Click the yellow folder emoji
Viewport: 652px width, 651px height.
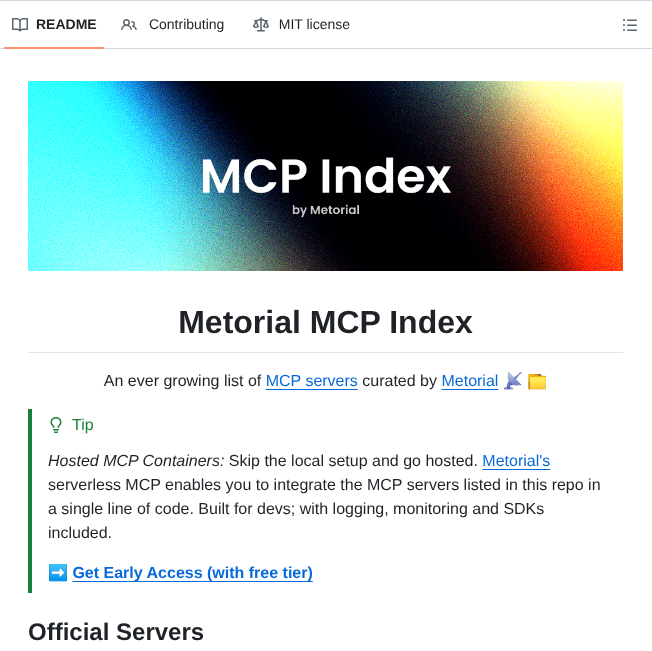[537, 382]
